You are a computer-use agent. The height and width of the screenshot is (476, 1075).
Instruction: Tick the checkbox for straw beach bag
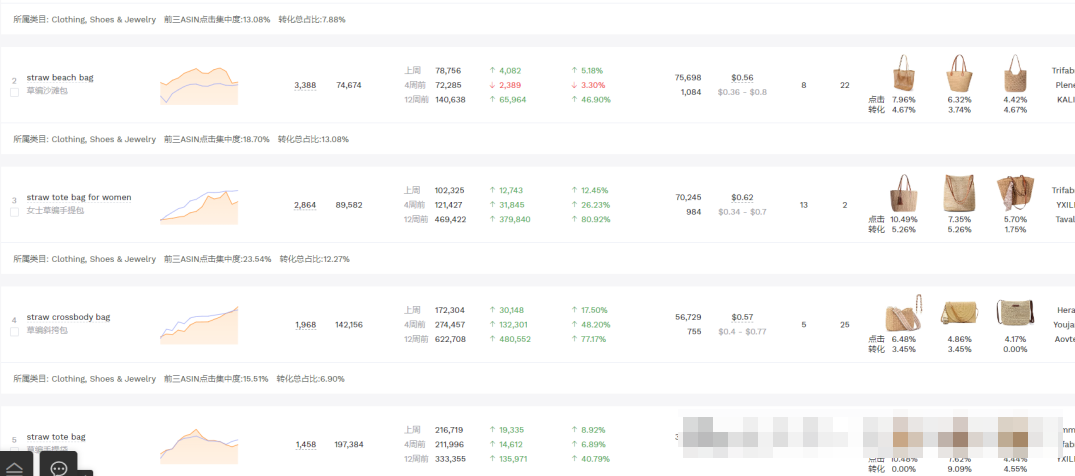coord(14,92)
